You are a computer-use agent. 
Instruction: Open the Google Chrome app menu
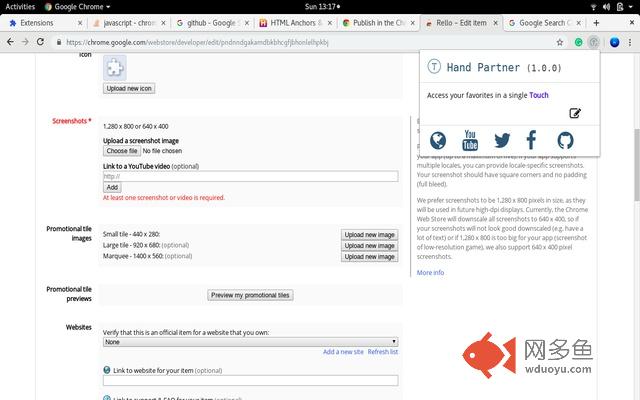click(x=77, y=7)
